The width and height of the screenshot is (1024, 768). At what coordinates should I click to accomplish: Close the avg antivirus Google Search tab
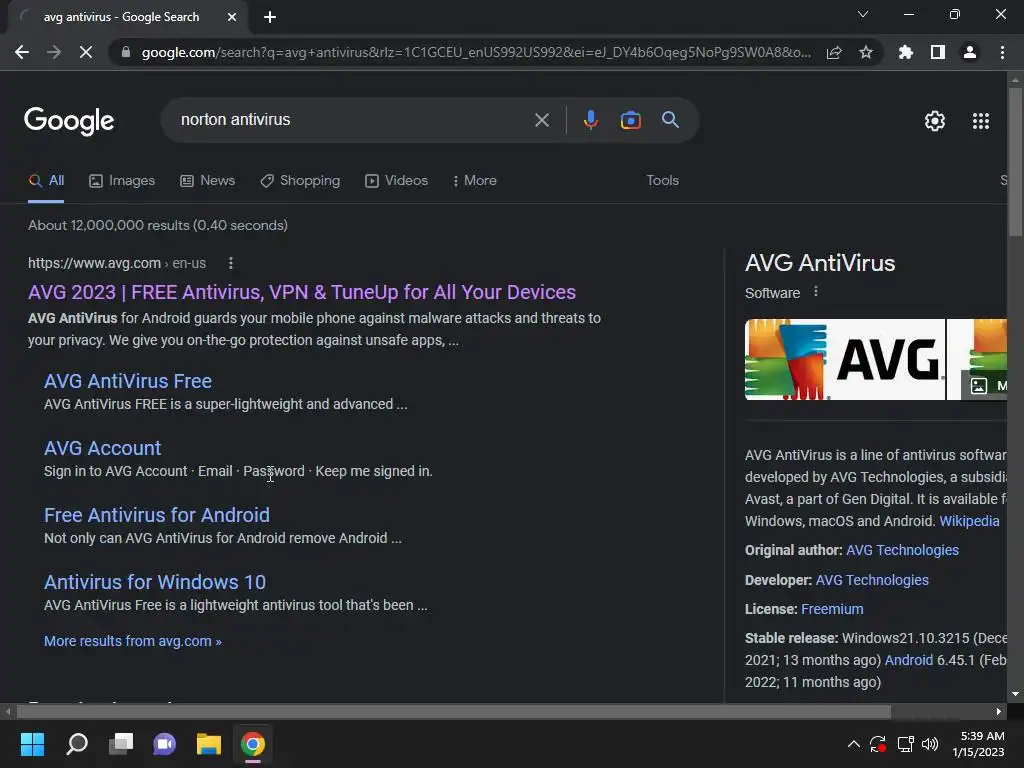coord(232,17)
